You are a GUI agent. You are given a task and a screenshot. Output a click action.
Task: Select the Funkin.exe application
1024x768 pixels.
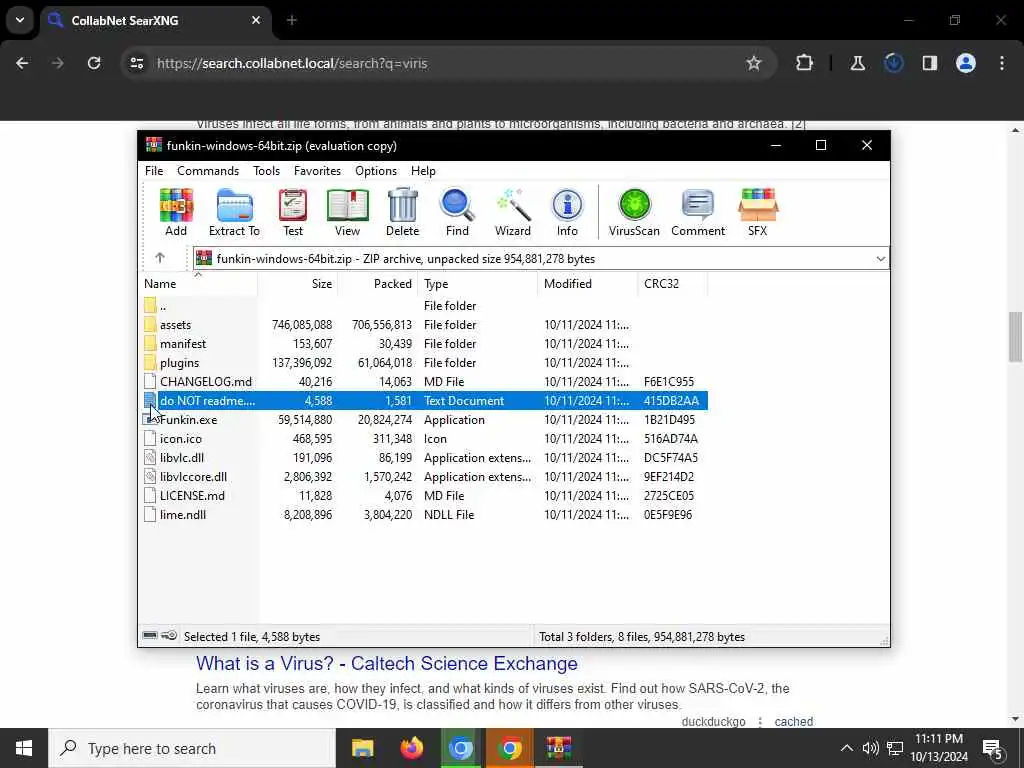424,419
